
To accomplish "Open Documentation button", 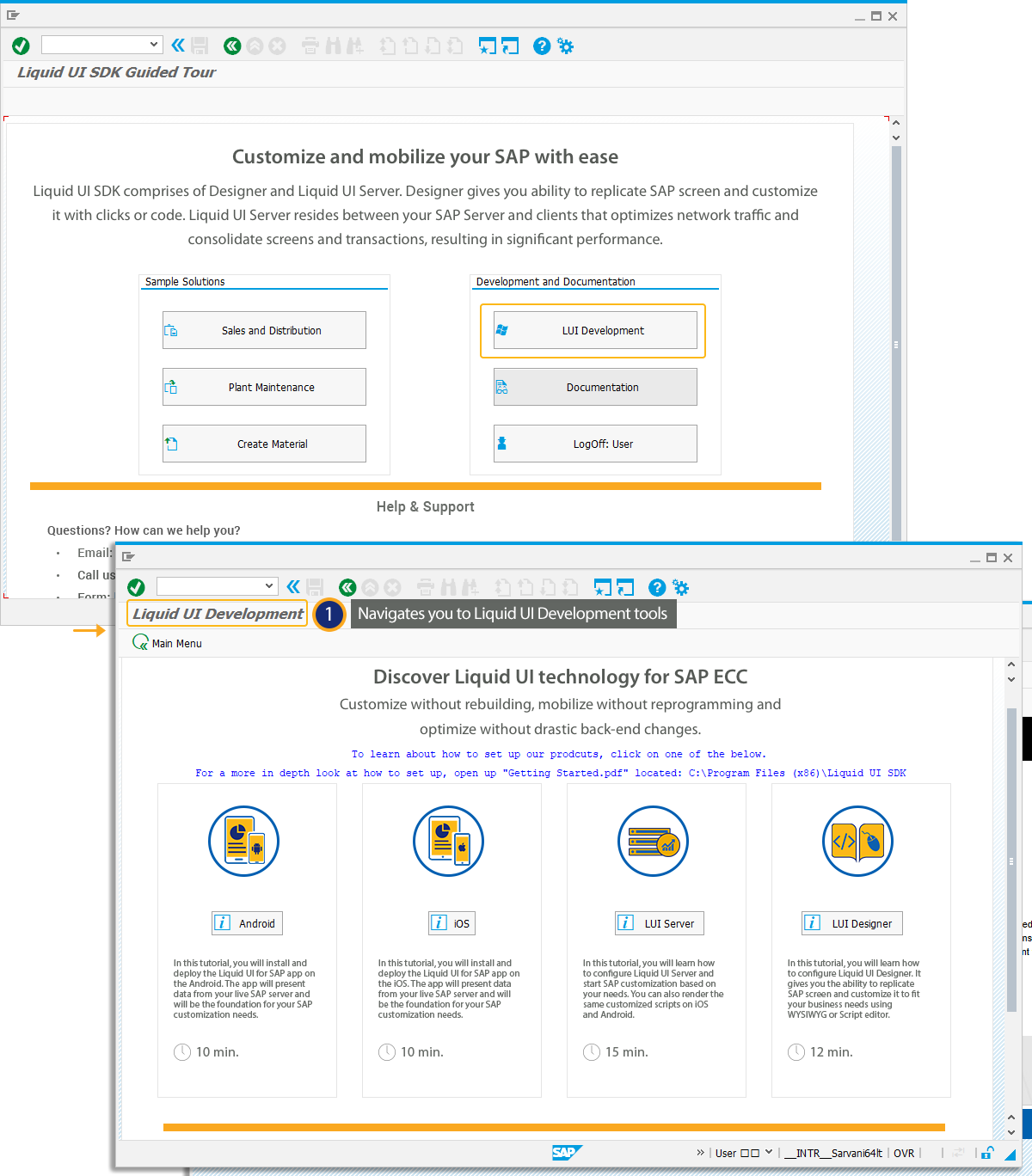I will click(595, 387).
